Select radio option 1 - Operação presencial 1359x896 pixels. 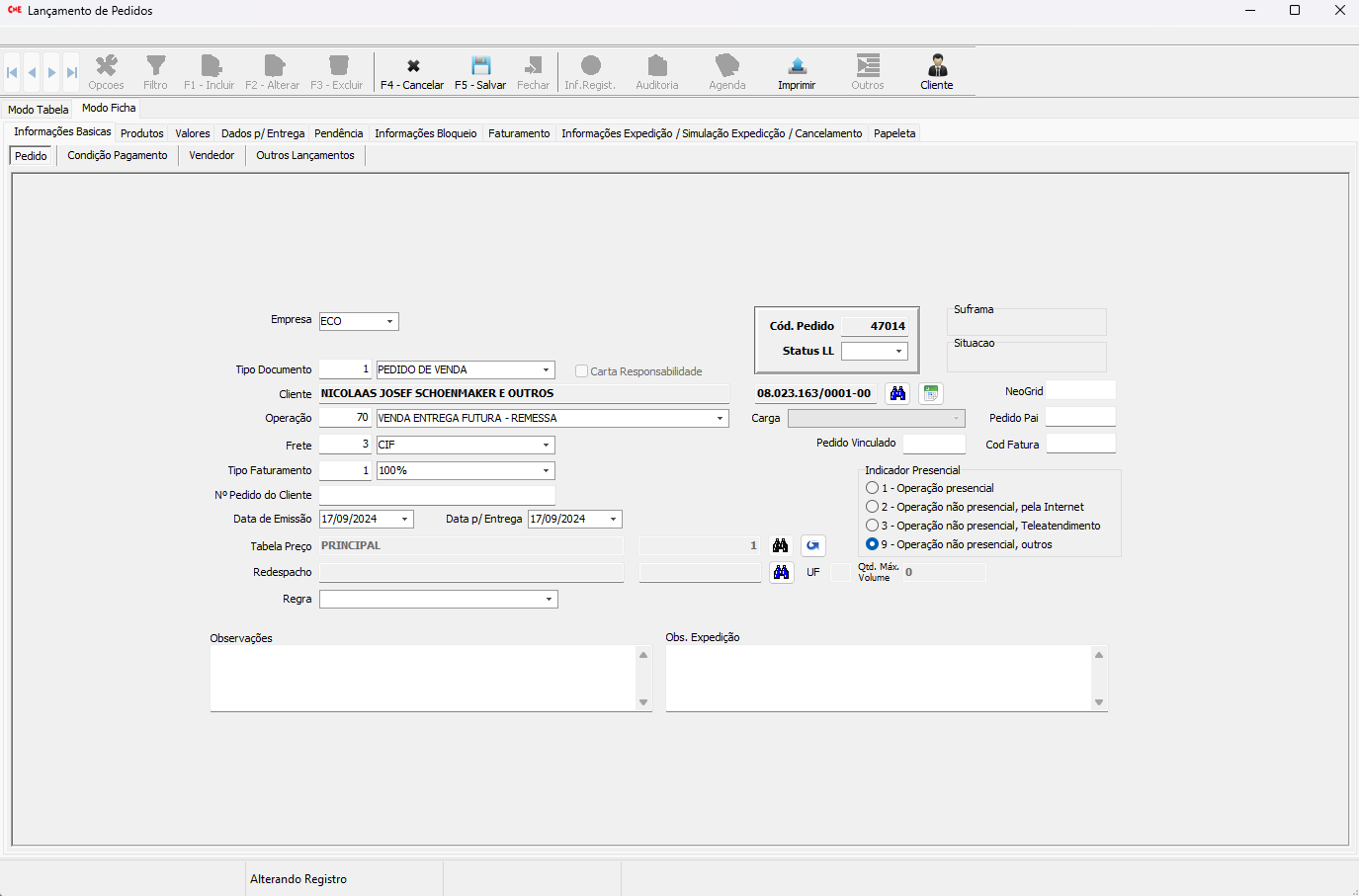point(872,488)
